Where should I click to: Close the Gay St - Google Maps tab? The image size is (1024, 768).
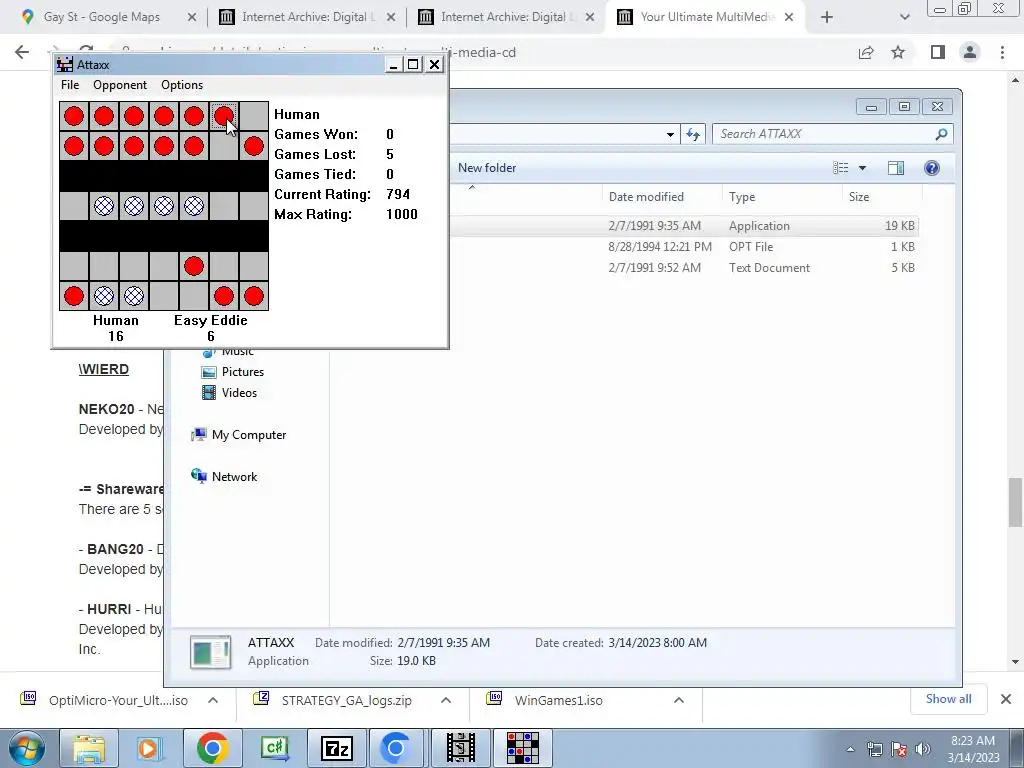click(x=192, y=18)
